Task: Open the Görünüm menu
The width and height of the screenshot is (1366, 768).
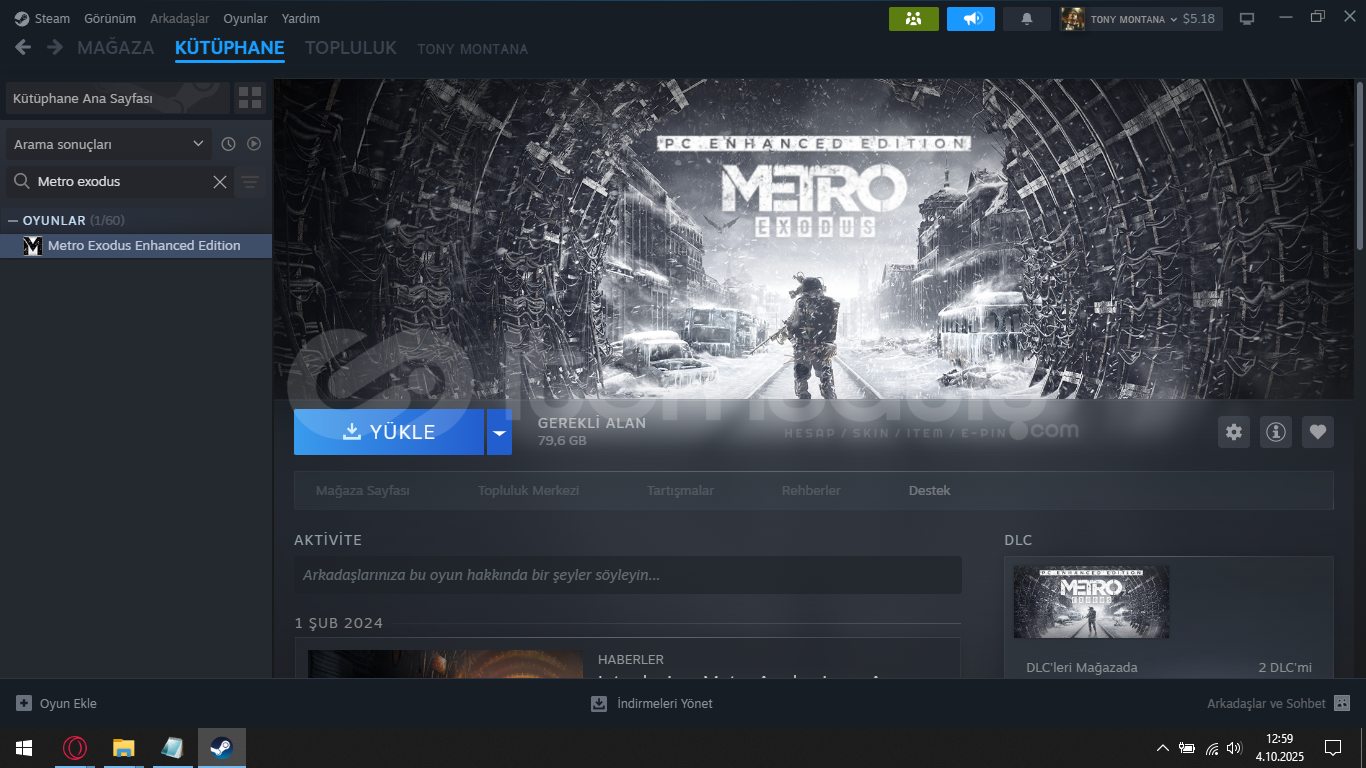Action: point(110,19)
